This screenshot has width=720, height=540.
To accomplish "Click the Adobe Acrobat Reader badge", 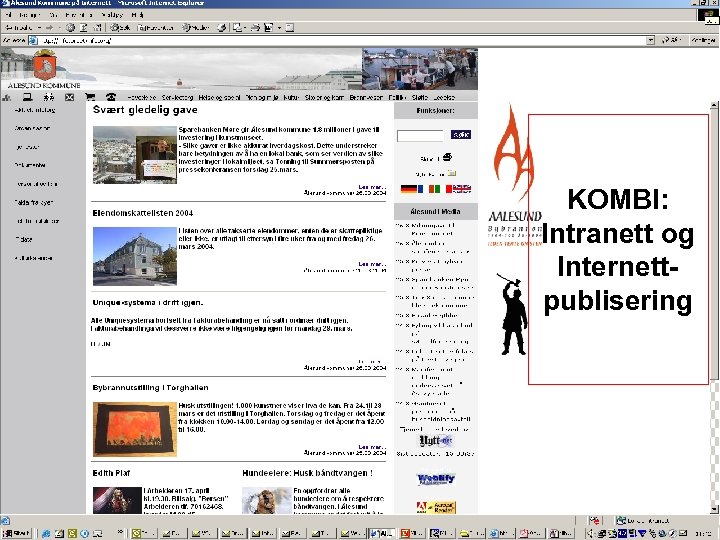I will 436,507.
